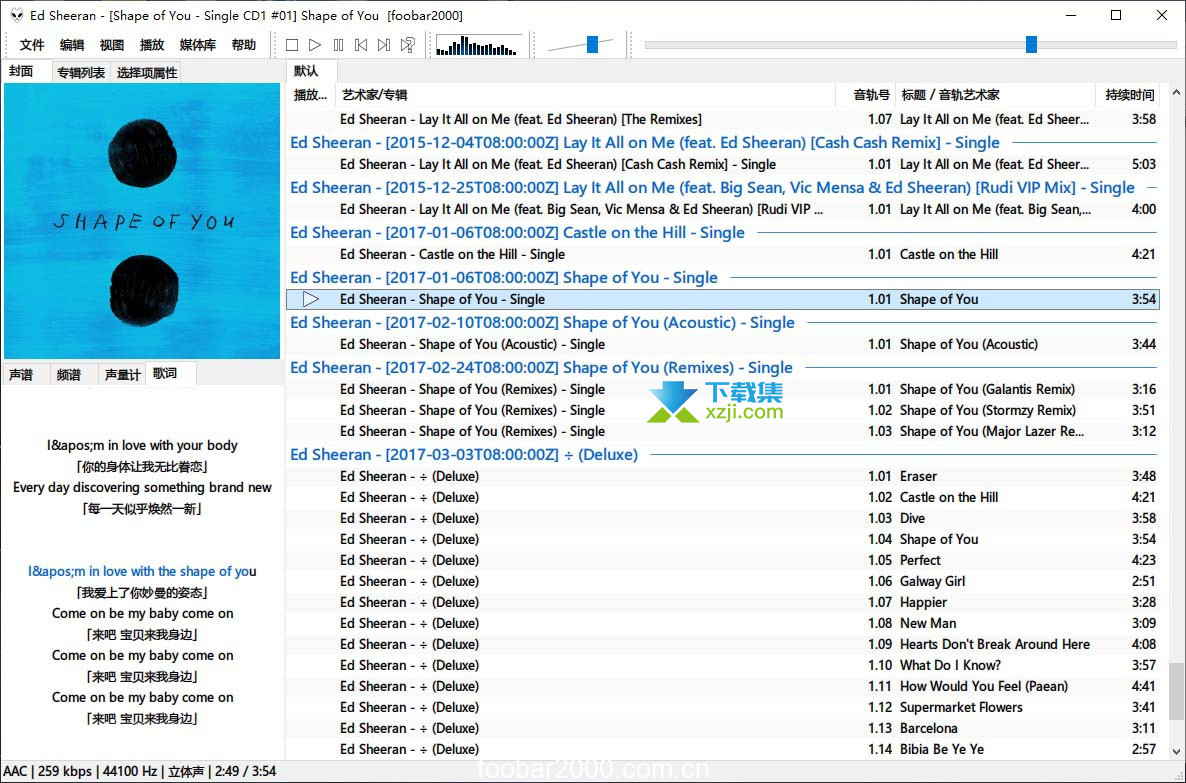This screenshot has width=1186, height=783.
Task: Select the row with duration 5:03
Action: pyautogui.click(x=722, y=164)
